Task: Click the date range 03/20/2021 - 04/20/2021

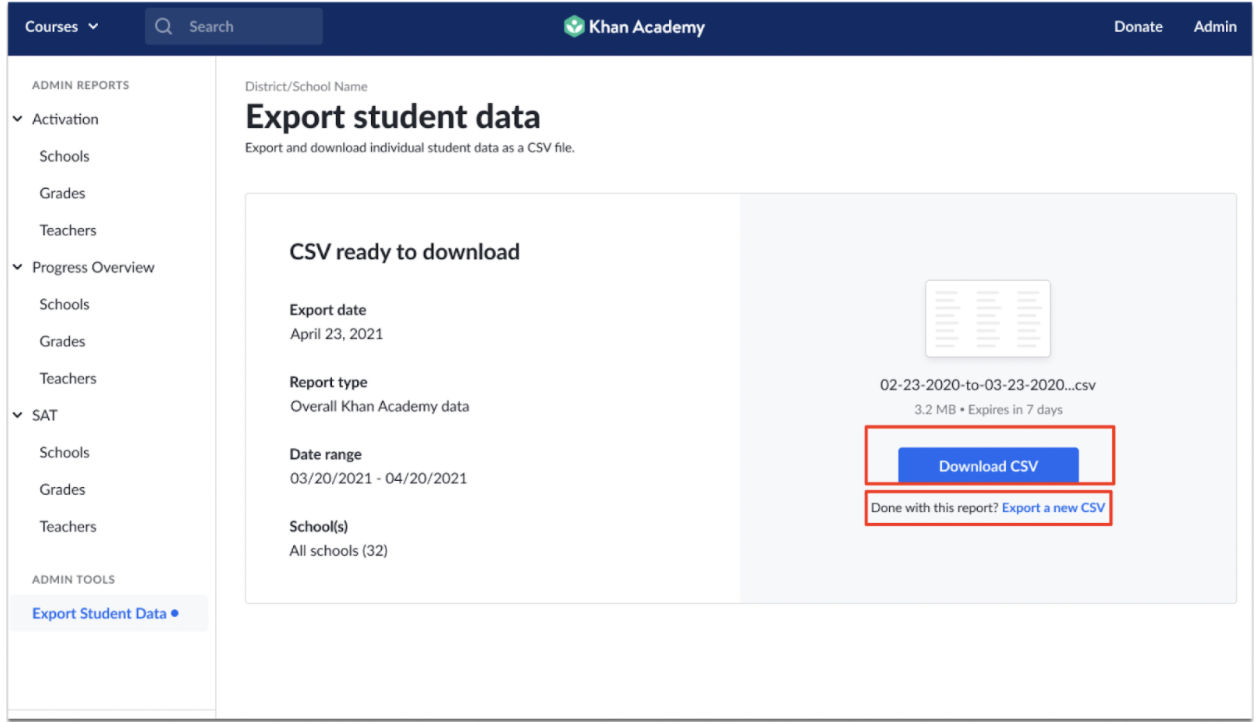Action: click(x=378, y=478)
